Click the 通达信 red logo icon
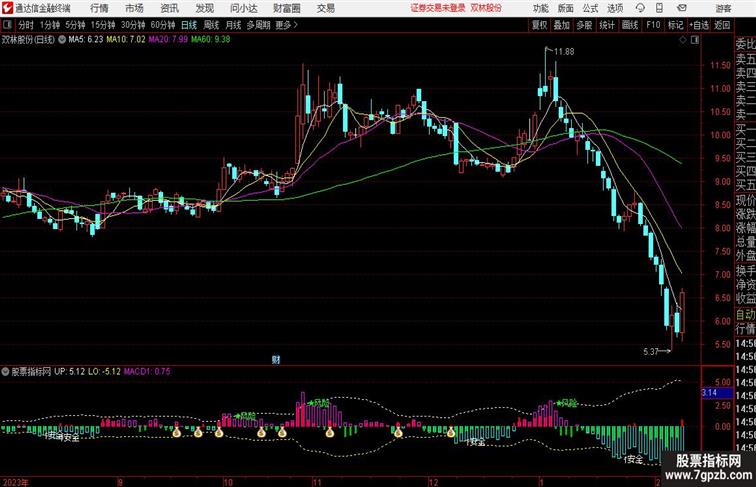The width and height of the screenshot is (756, 487). point(7,8)
